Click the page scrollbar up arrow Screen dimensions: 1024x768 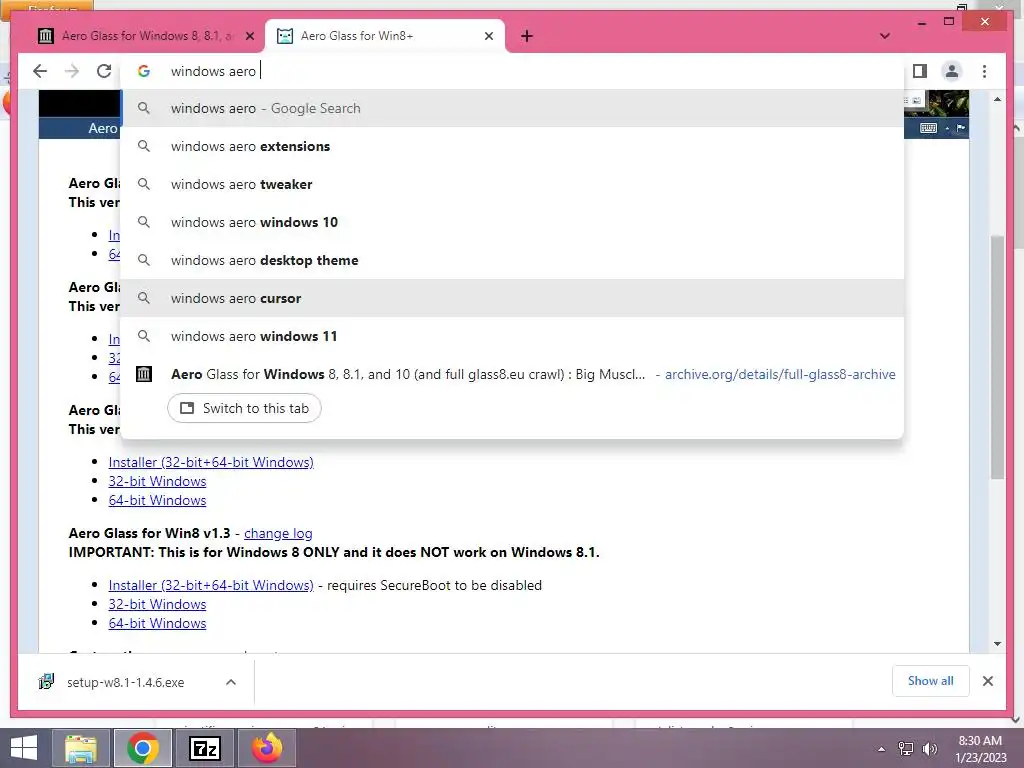pos(997,99)
